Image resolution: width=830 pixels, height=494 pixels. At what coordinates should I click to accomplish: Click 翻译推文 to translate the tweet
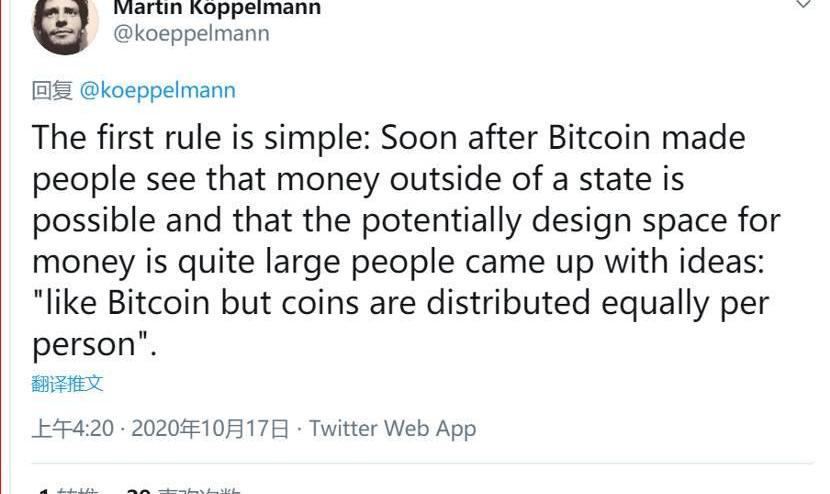67,384
